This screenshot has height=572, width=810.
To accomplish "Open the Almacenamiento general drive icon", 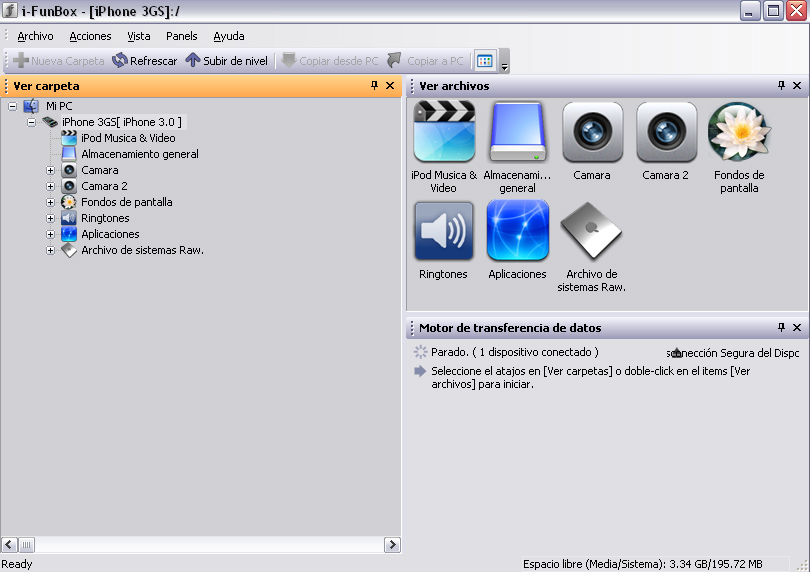I will click(x=517, y=132).
